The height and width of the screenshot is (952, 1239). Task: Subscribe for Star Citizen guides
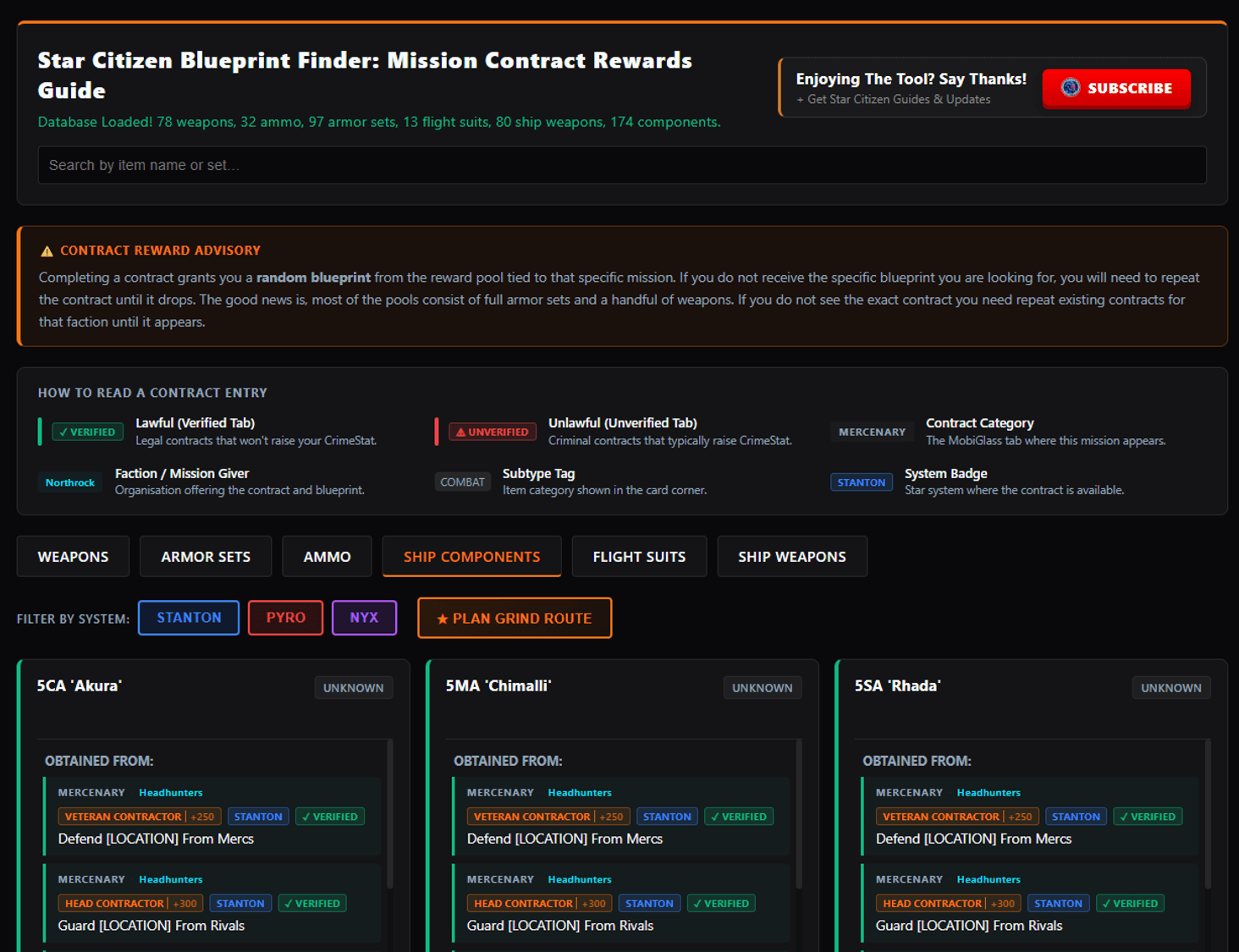point(1116,88)
